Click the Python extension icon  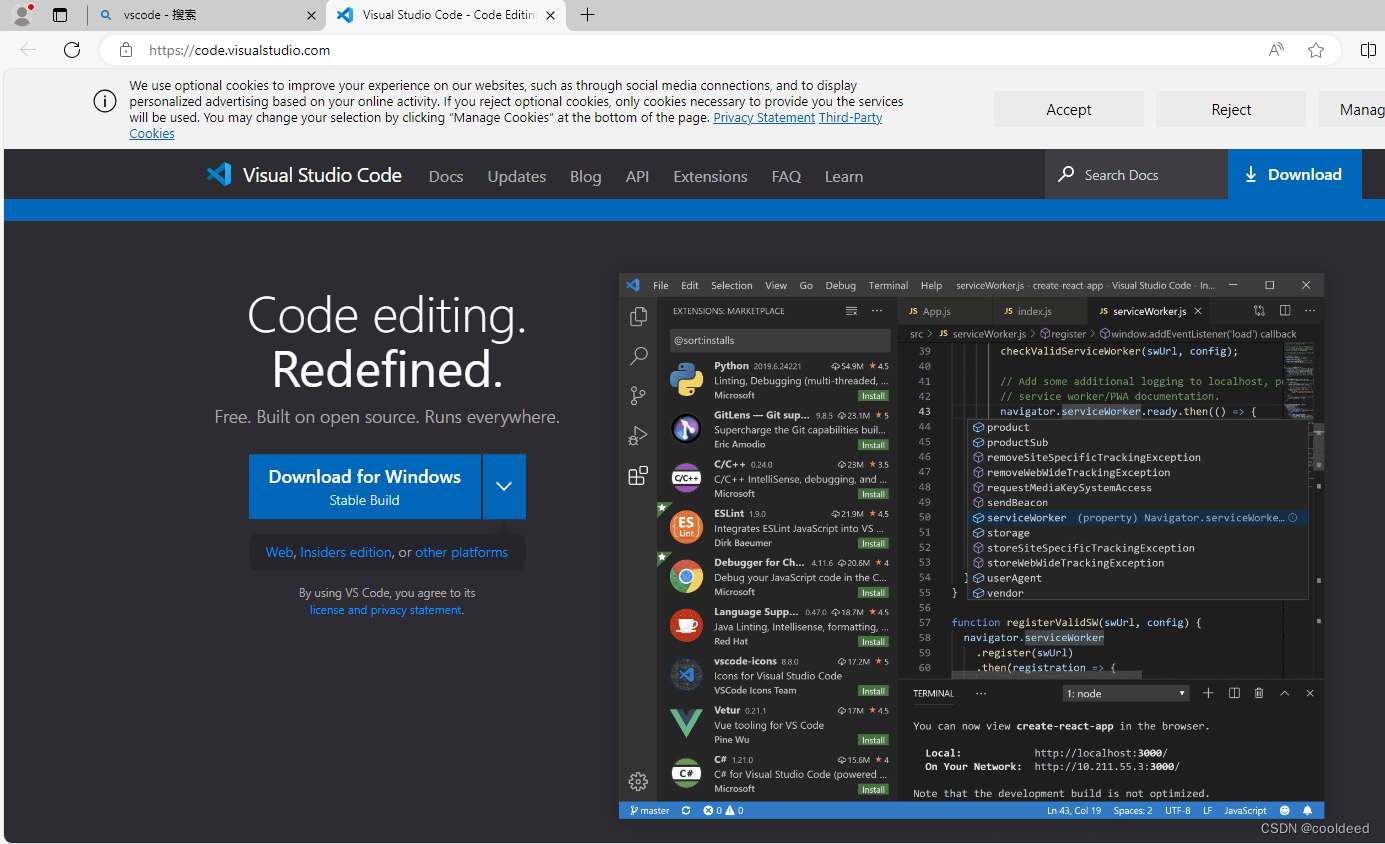click(x=686, y=380)
